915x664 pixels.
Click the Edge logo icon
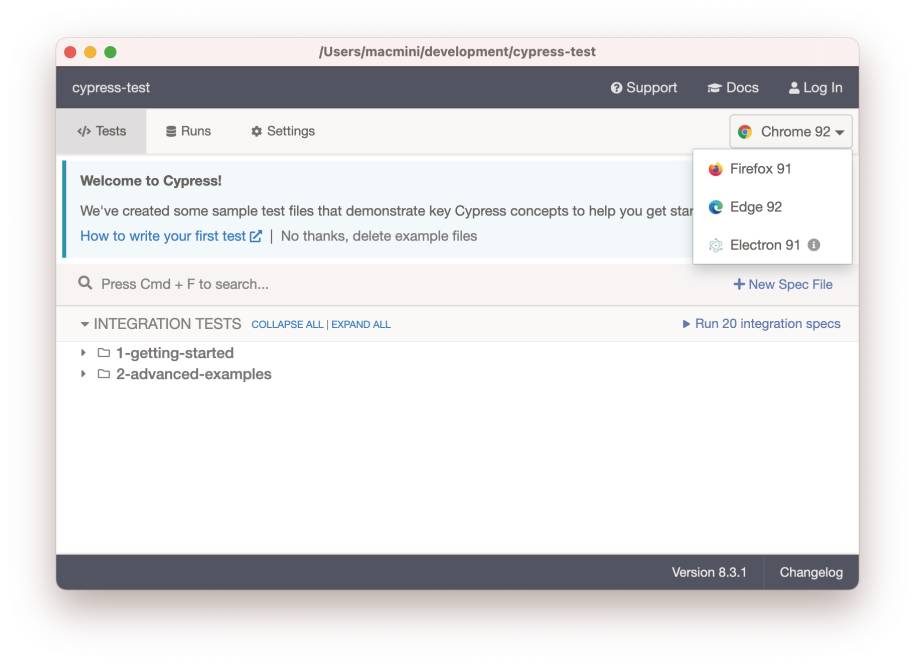coord(715,207)
